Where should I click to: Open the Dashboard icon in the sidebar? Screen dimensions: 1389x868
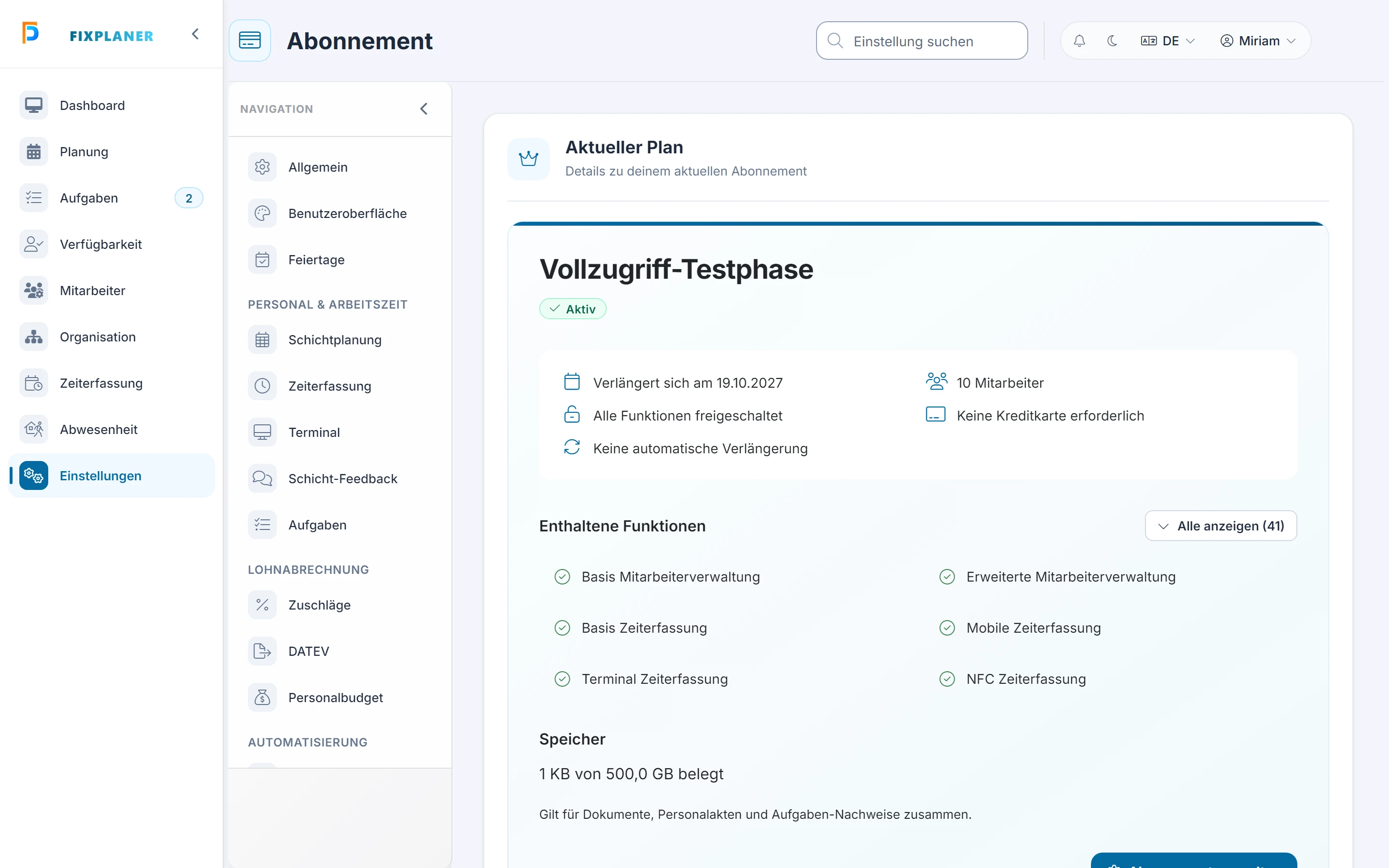coord(33,106)
